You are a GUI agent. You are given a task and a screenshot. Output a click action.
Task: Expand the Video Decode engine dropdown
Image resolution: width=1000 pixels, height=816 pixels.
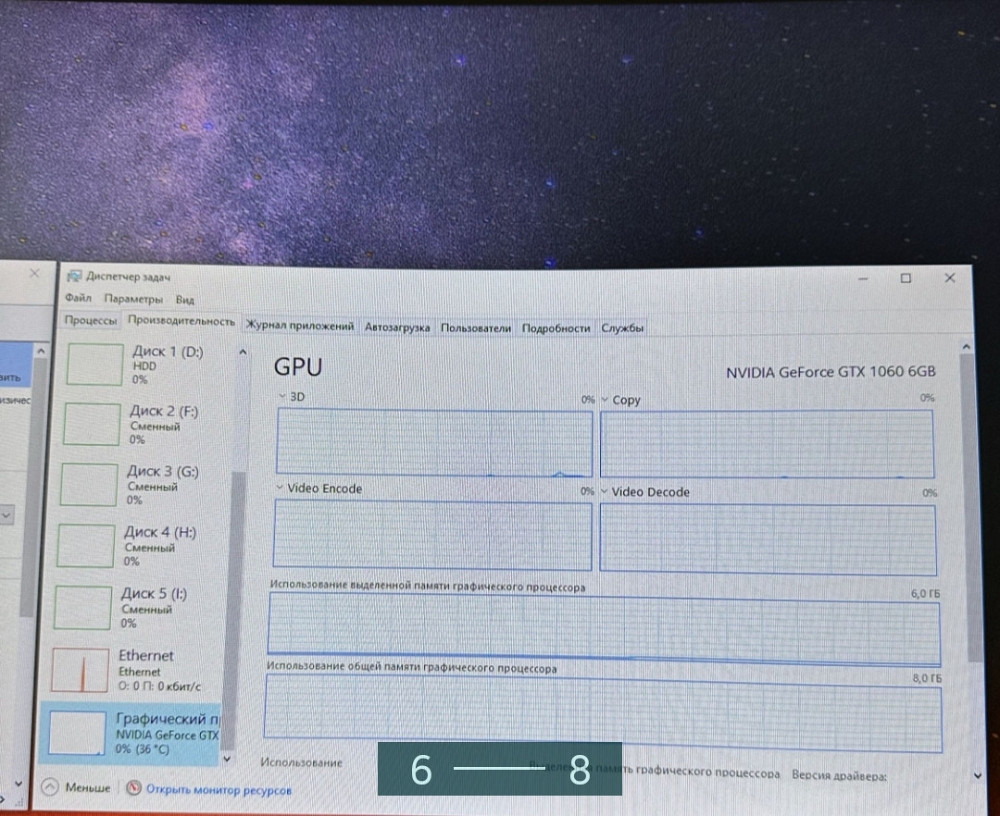pos(604,492)
